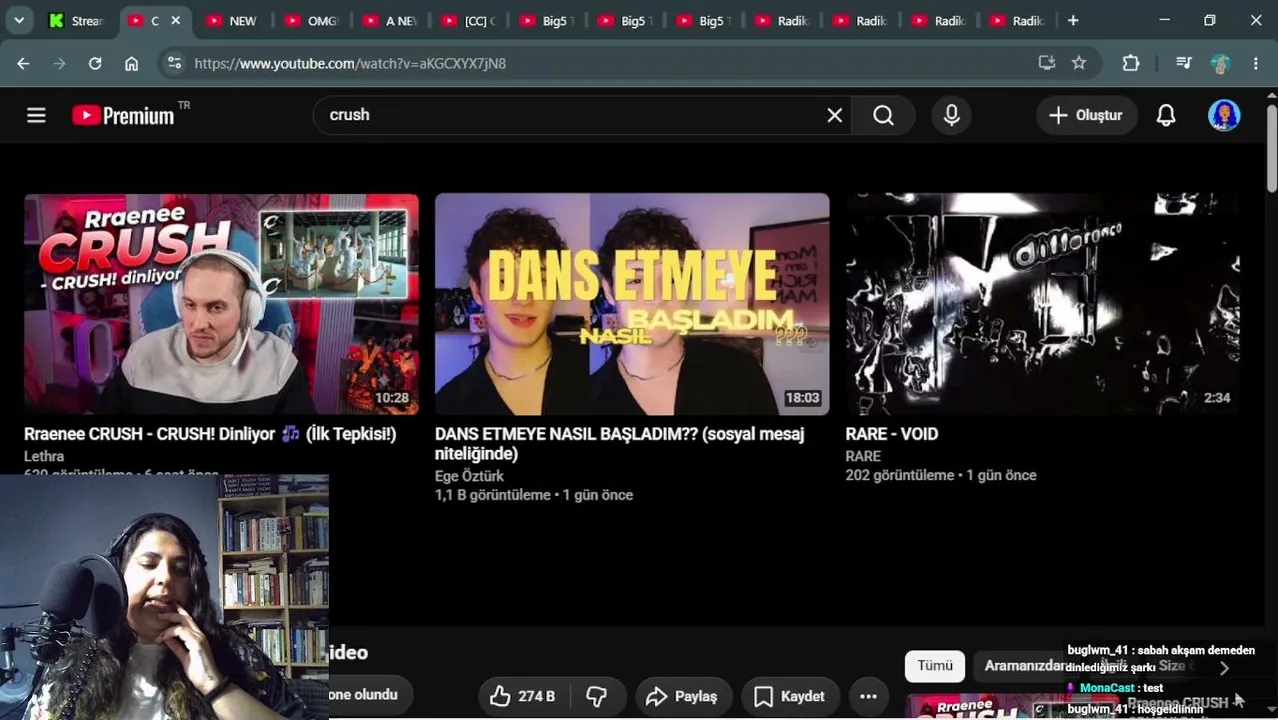Visit the Ege Öztürk channel
Viewport: 1278px width, 720px height.
(x=469, y=476)
